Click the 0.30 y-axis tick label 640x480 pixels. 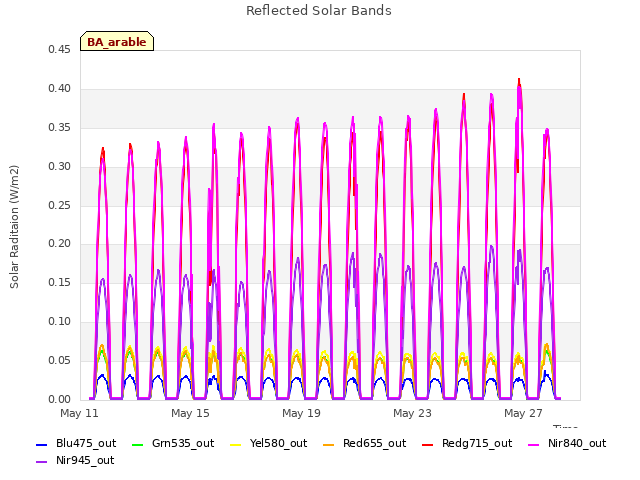[60, 167]
